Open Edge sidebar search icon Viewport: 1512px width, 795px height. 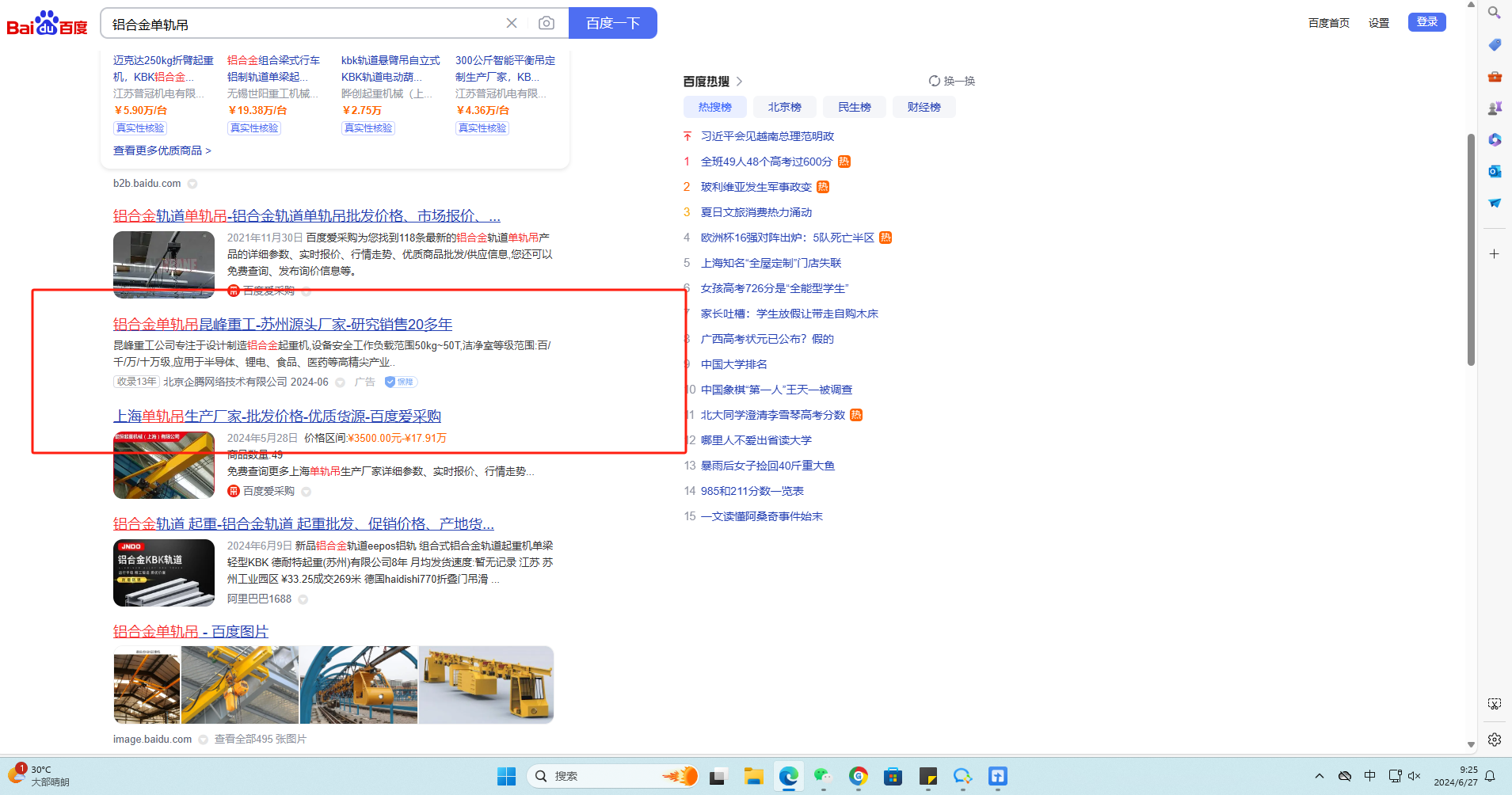[x=1495, y=13]
